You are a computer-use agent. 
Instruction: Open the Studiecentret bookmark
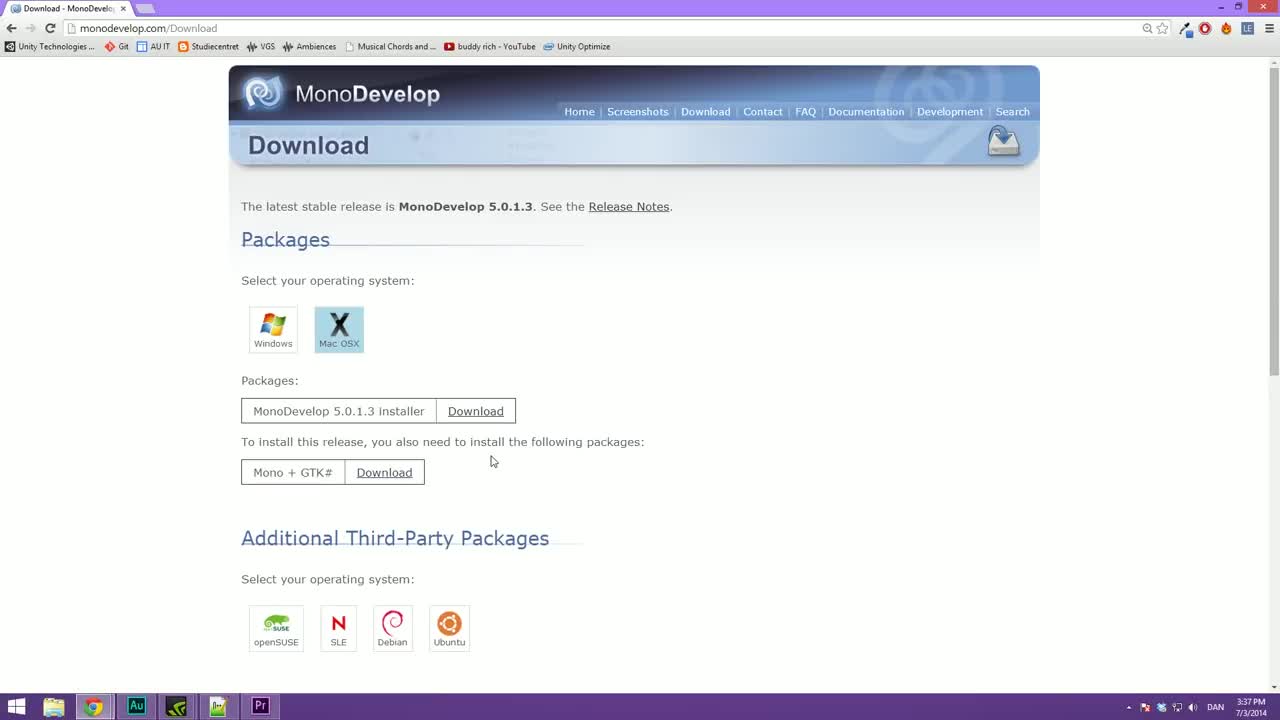click(x=209, y=47)
